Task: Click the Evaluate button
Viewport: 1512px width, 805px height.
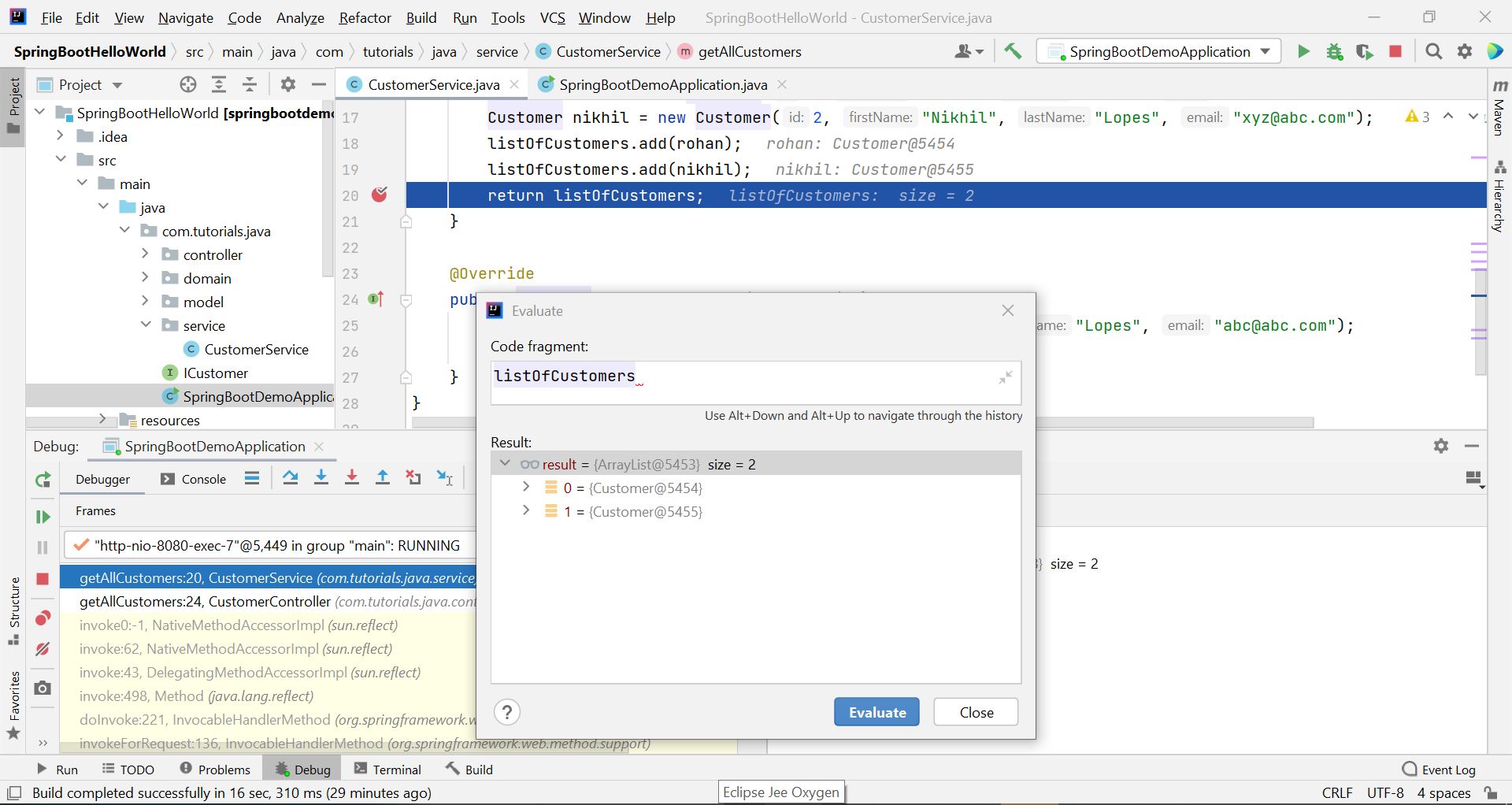Action: (876, 711)
